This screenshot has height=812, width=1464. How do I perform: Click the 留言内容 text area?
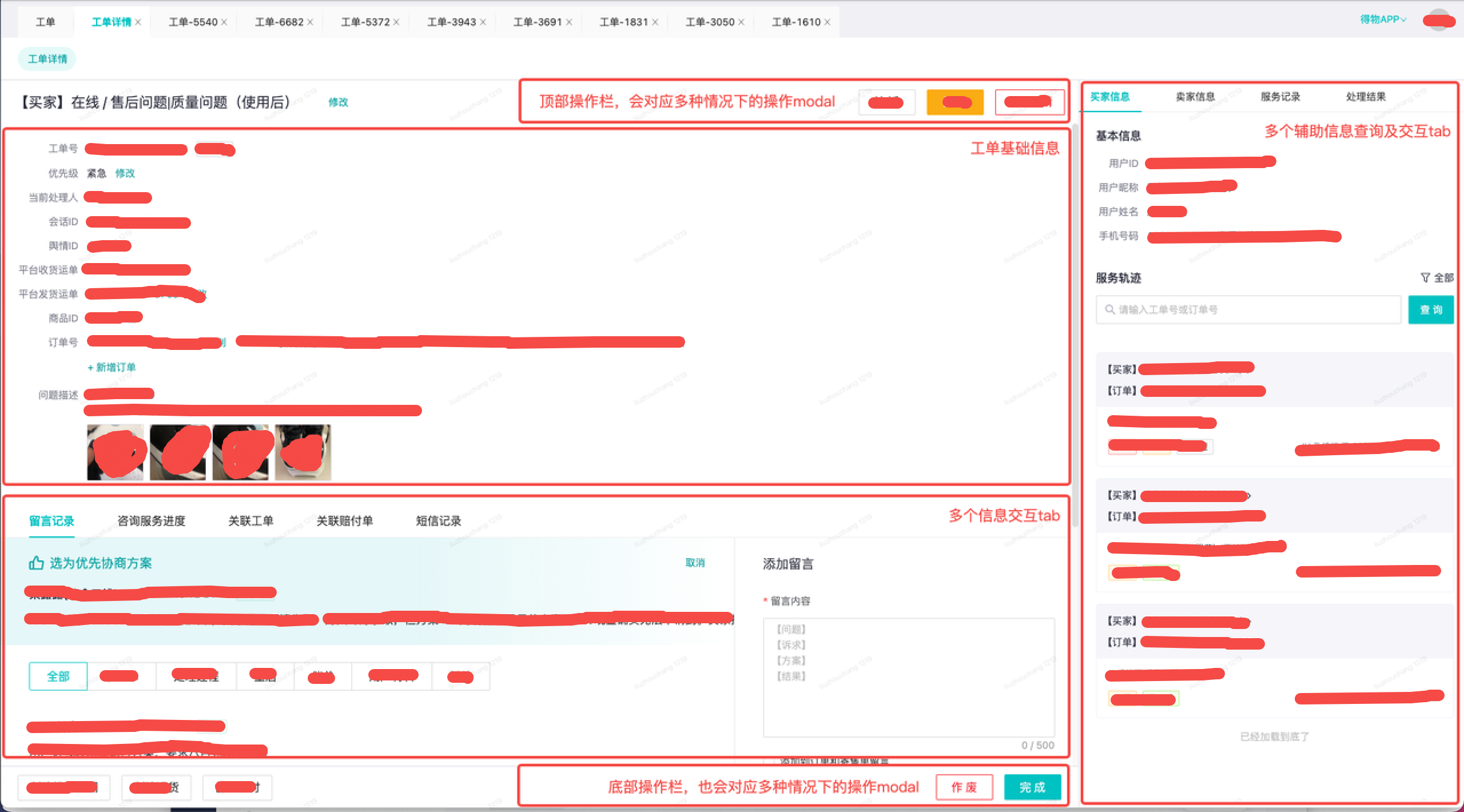point(908,678)
